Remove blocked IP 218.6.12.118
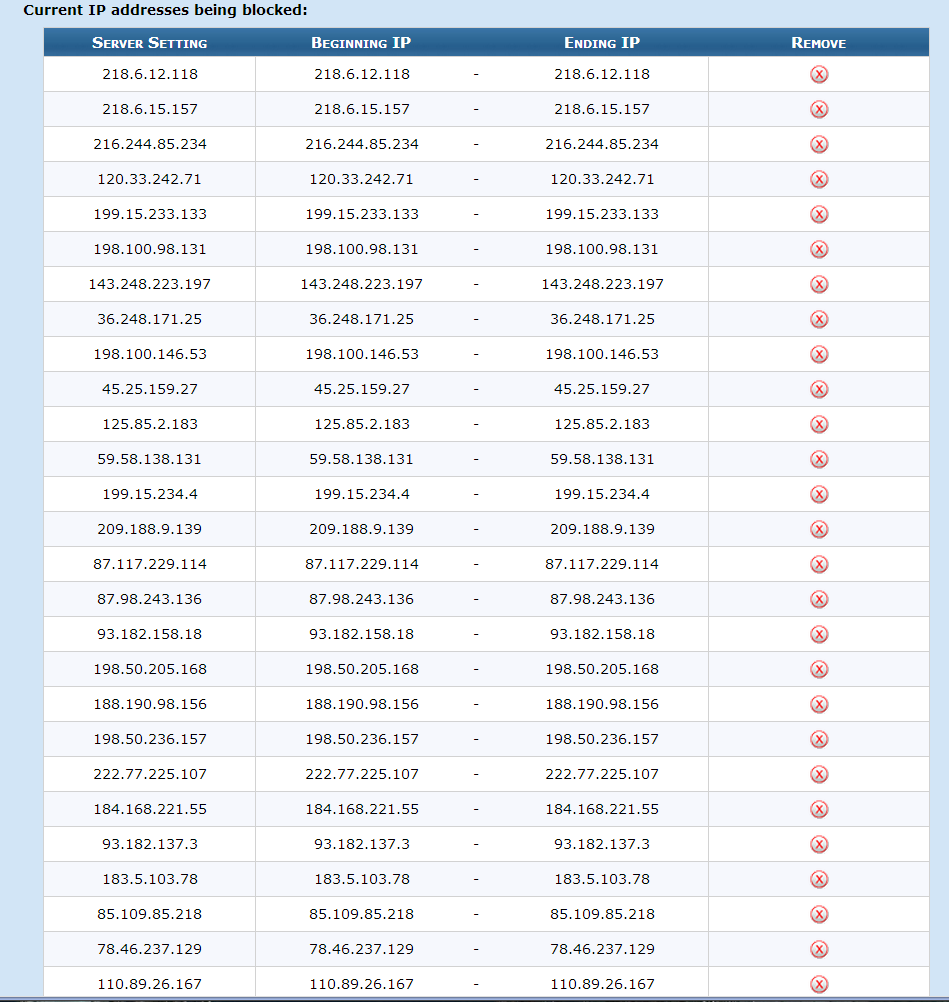The image size is (949, 1002). tap(819, 74)
